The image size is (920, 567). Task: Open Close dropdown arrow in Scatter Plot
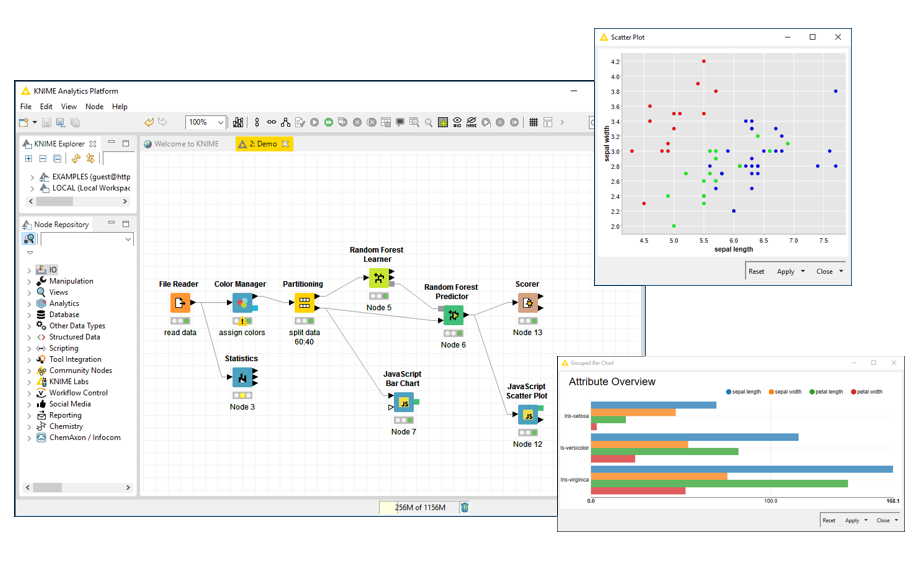point(841,271)
